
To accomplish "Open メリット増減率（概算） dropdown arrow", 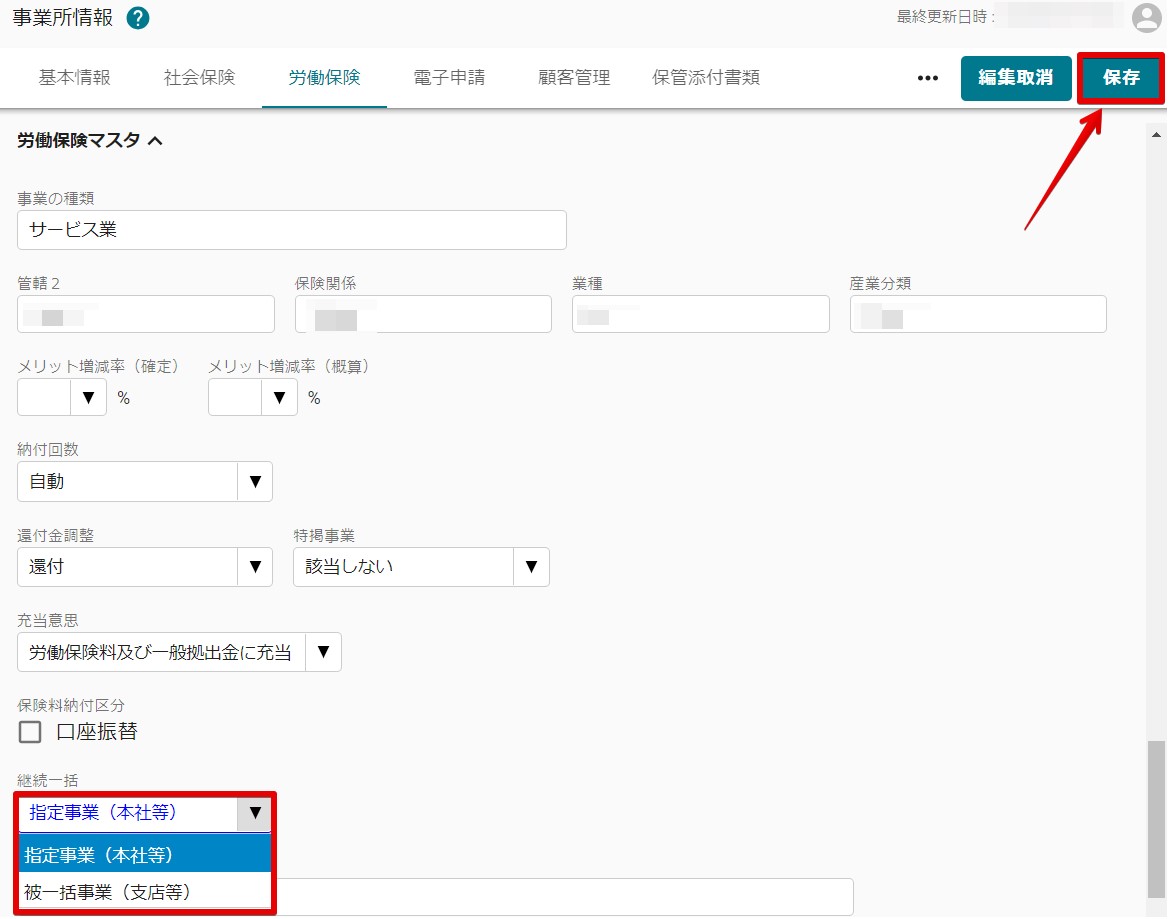I will tap(279, 398).
